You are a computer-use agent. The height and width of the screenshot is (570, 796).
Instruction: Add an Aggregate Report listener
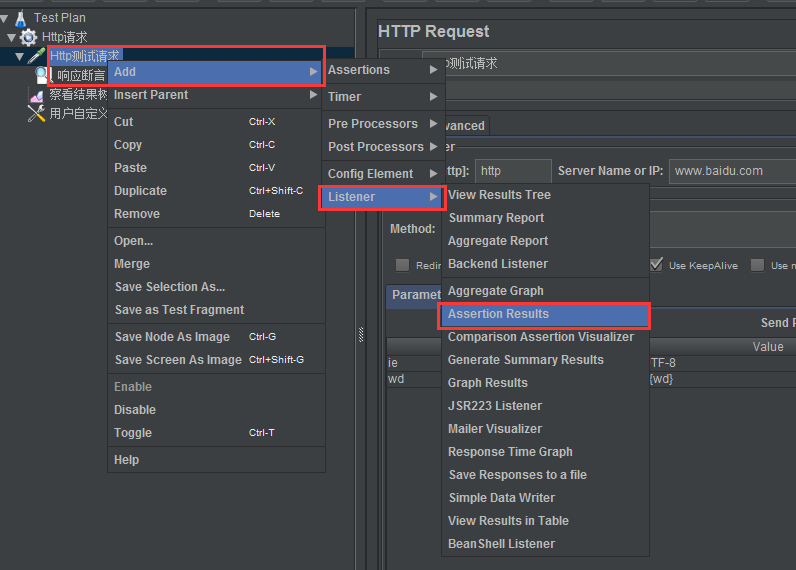pos(545,241)
